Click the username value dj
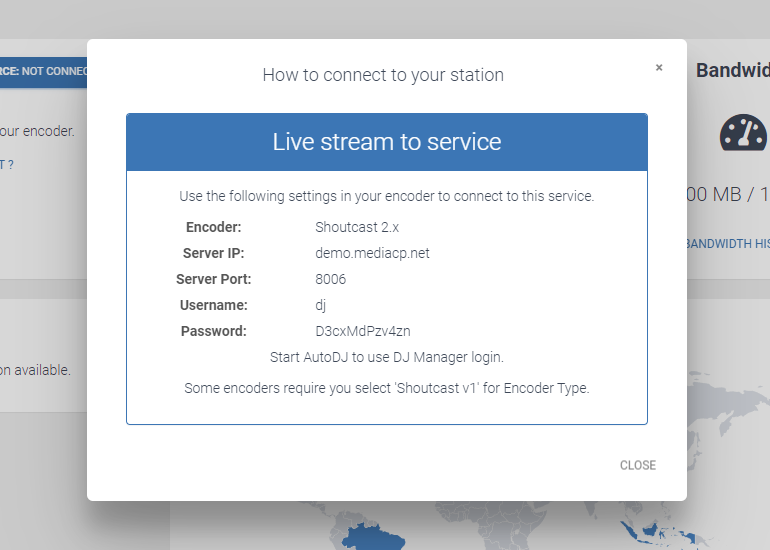 point(320,305)
